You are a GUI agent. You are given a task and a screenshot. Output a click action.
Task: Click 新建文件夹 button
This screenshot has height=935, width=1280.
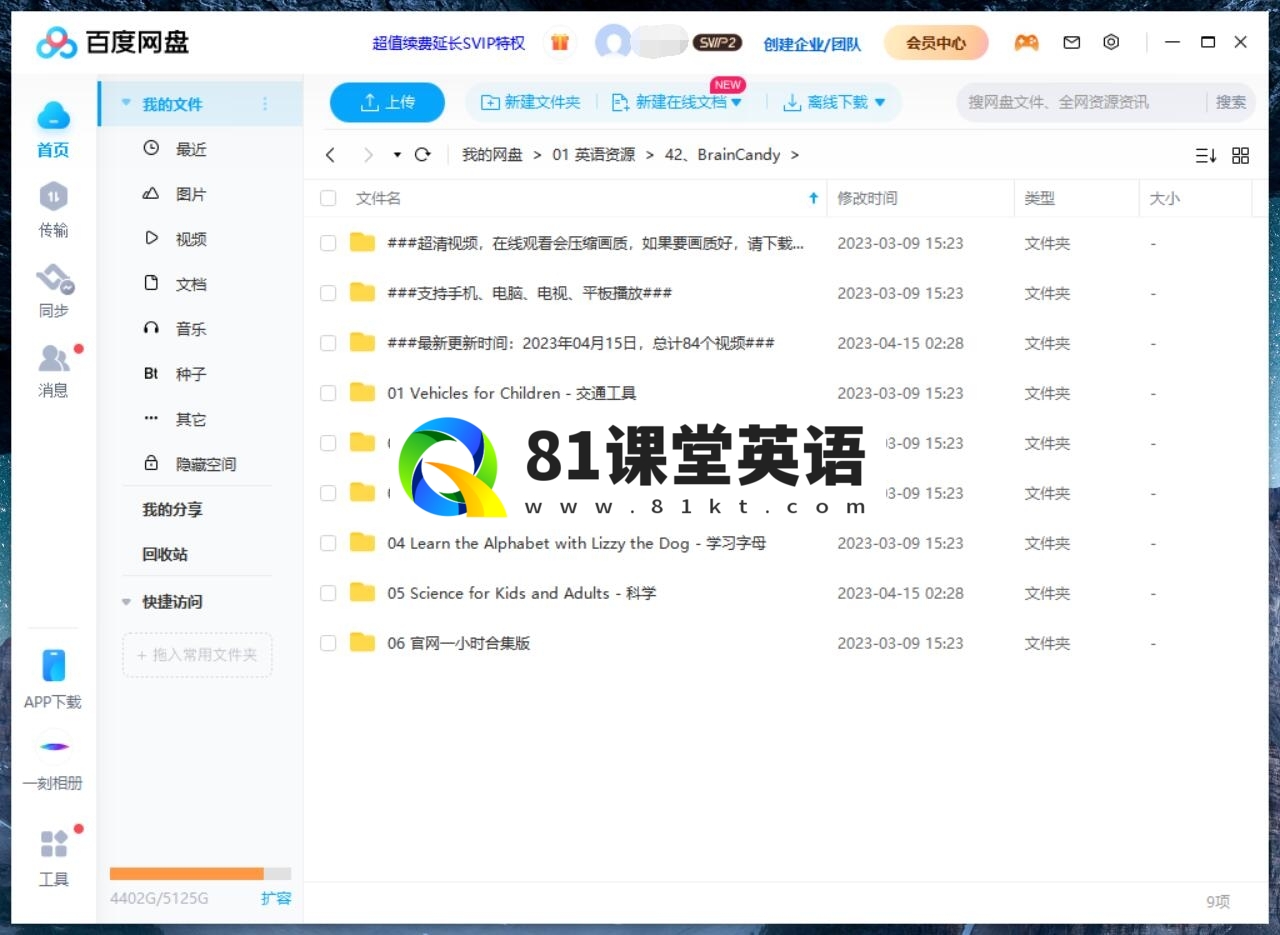[x=530, y=102]
